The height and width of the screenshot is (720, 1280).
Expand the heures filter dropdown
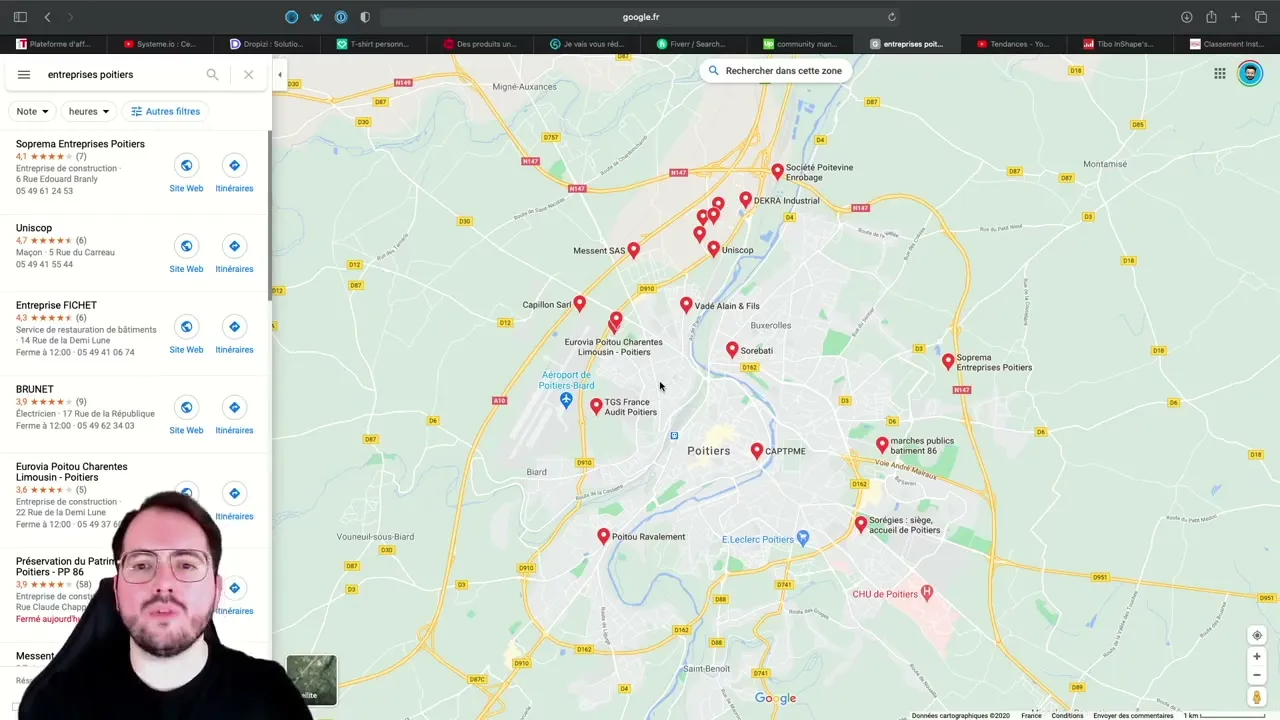coord(89,111)
